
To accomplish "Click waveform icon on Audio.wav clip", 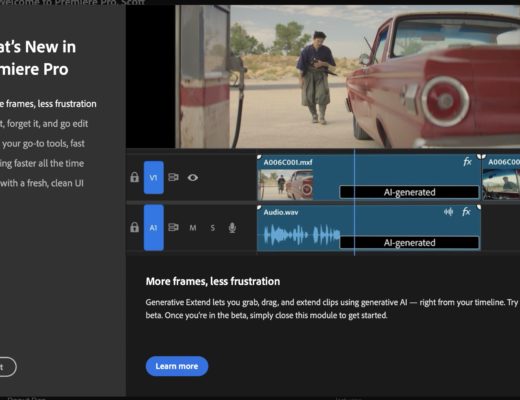I will click(448, 212).
